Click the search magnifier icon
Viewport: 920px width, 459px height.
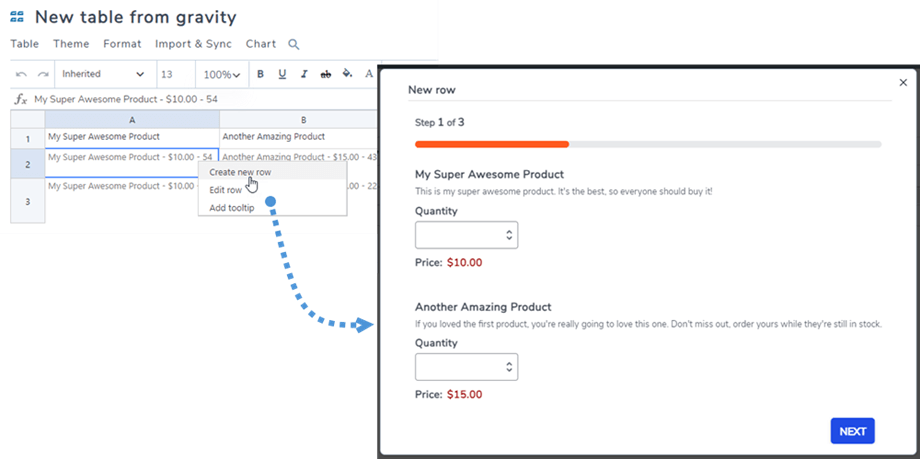click(x=294, y=45)
